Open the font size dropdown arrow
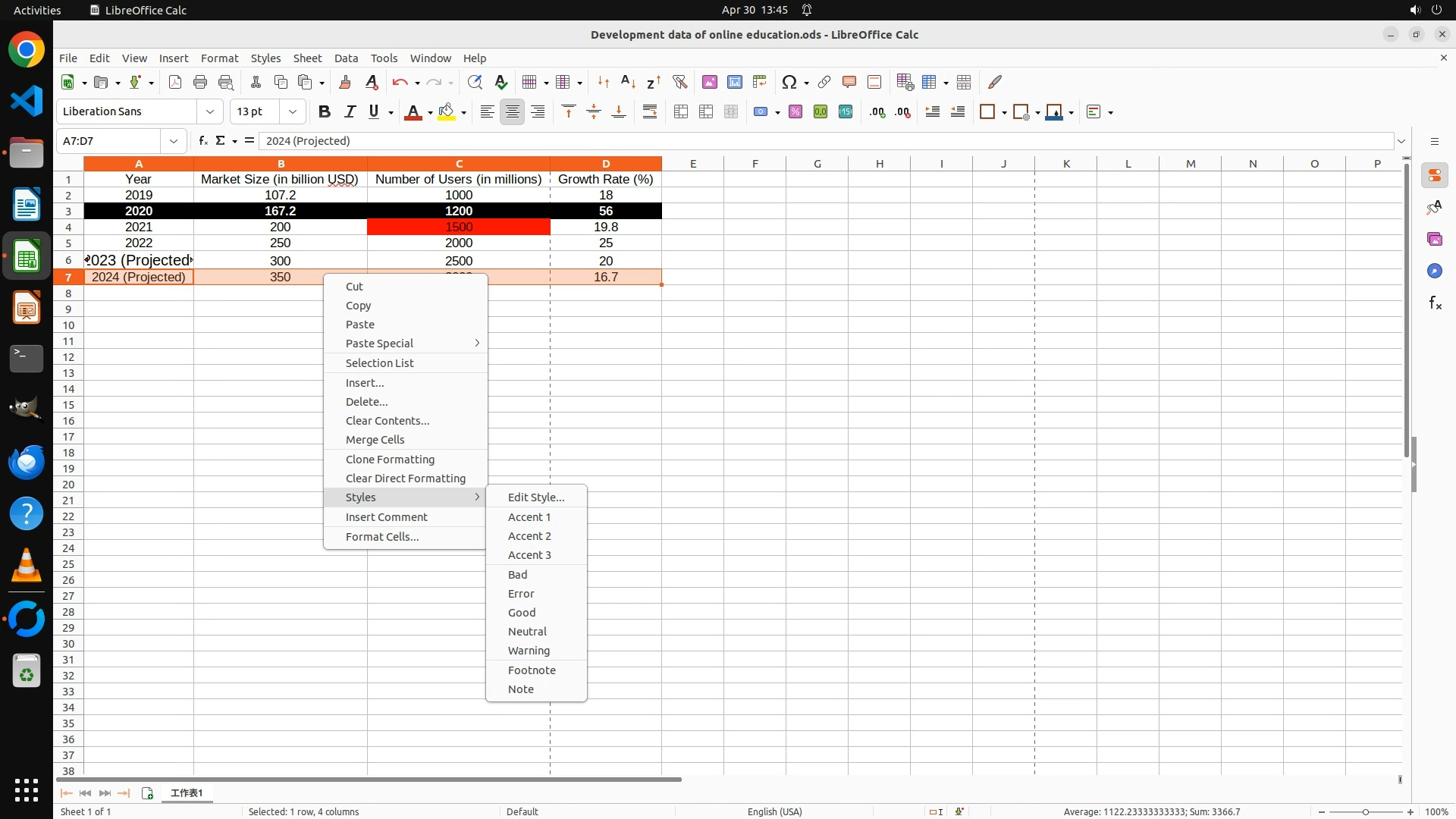The width and height of the screenshot is (1456, 819). [x=293, y=112]
